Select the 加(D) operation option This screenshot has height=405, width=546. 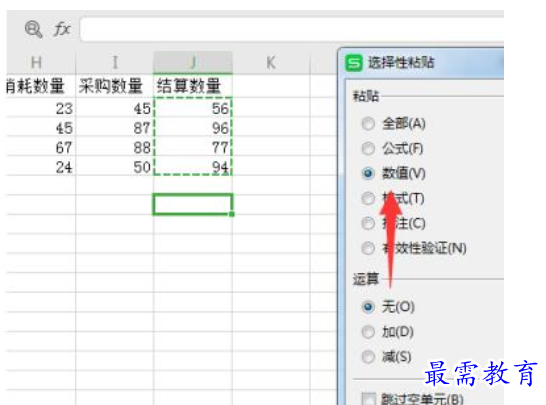click(388, 332)
